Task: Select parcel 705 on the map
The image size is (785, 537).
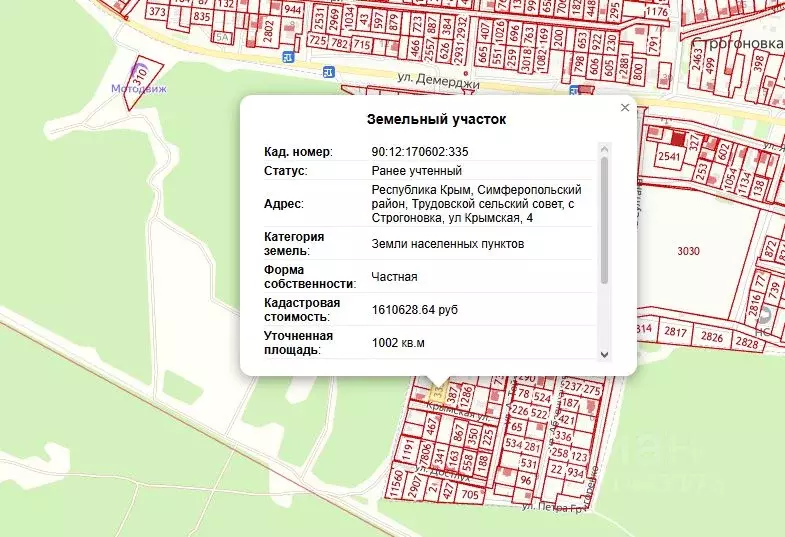Action: coord(470,494)
